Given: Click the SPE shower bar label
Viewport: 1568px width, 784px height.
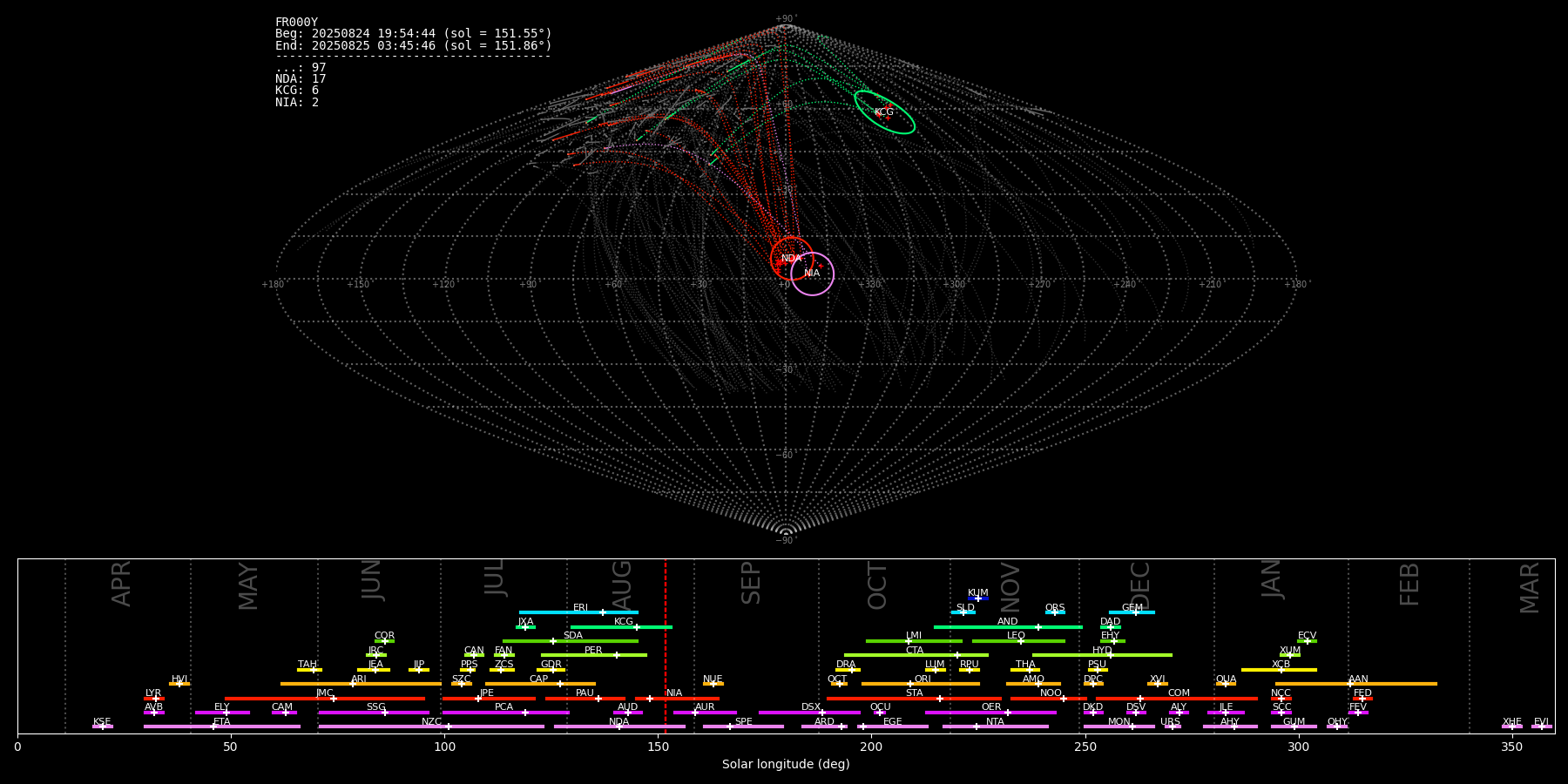Looking at the screenshot, I should click(x=744, y=722).
